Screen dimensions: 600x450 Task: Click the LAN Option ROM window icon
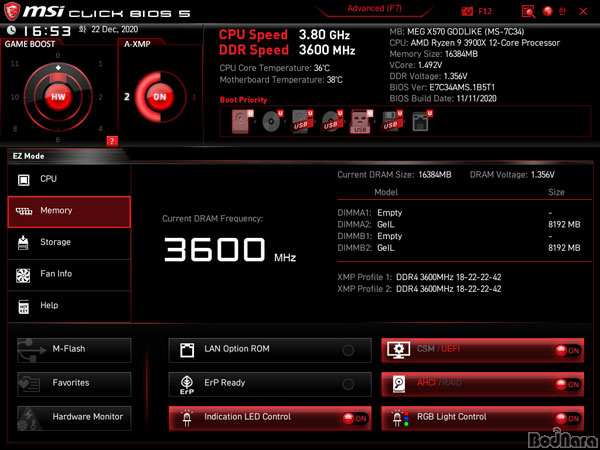coord(187,350)
